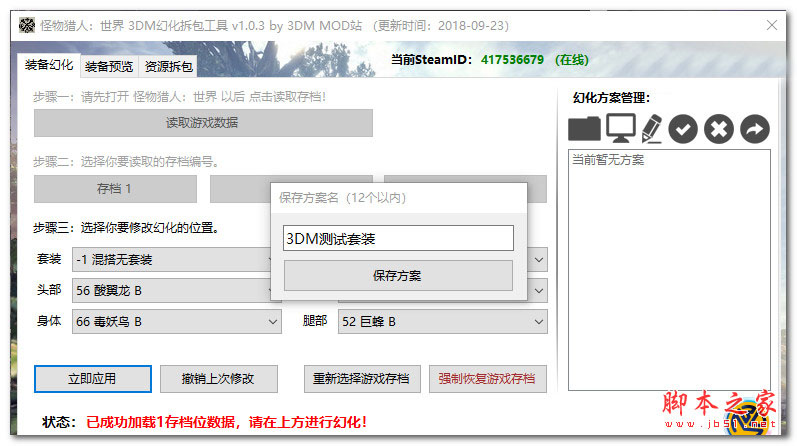Switch to the 装备幻化 tab
The image size is (797, 446).
49,65
